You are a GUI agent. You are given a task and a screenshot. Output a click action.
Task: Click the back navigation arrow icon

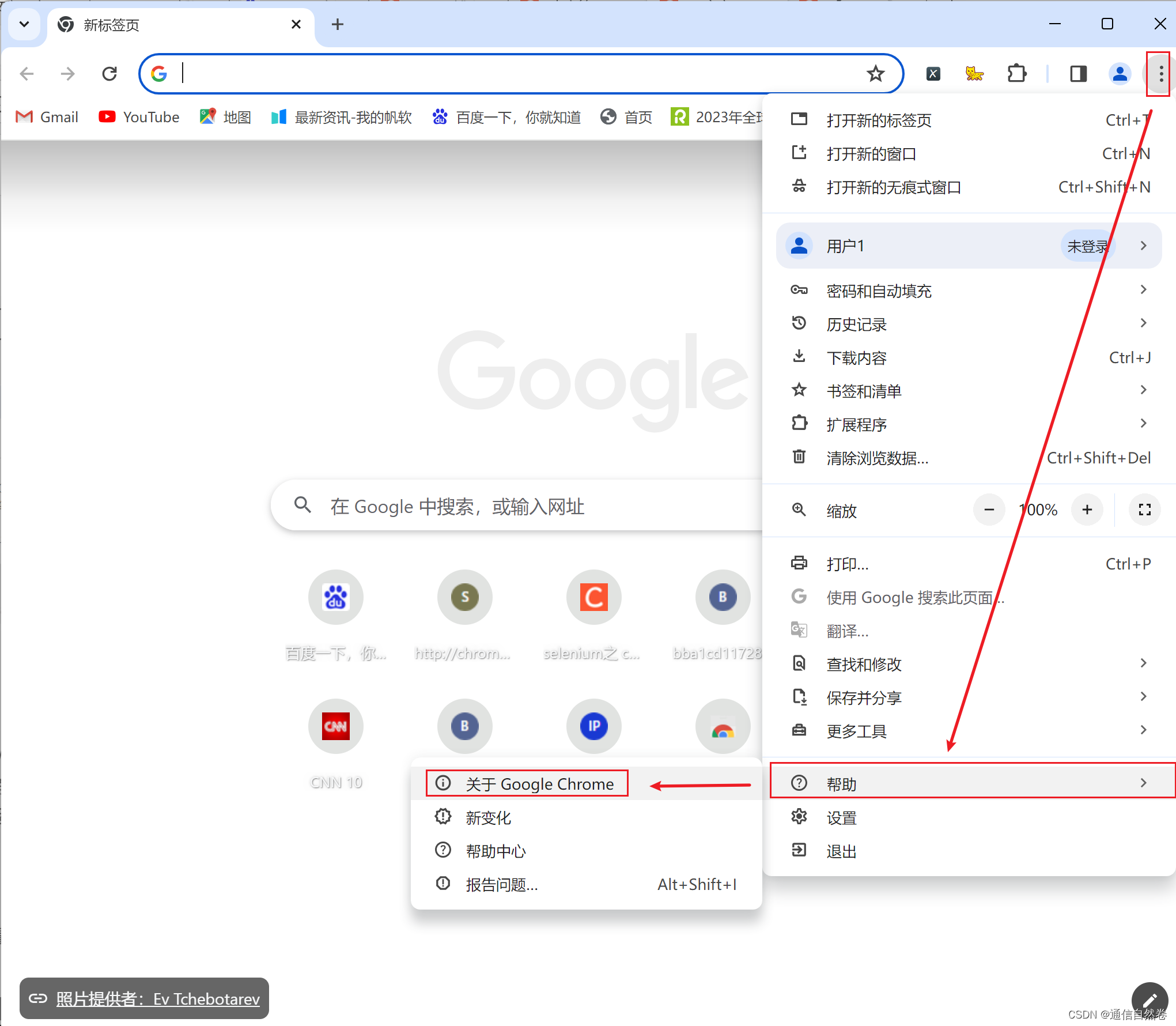tap(27, 73)
